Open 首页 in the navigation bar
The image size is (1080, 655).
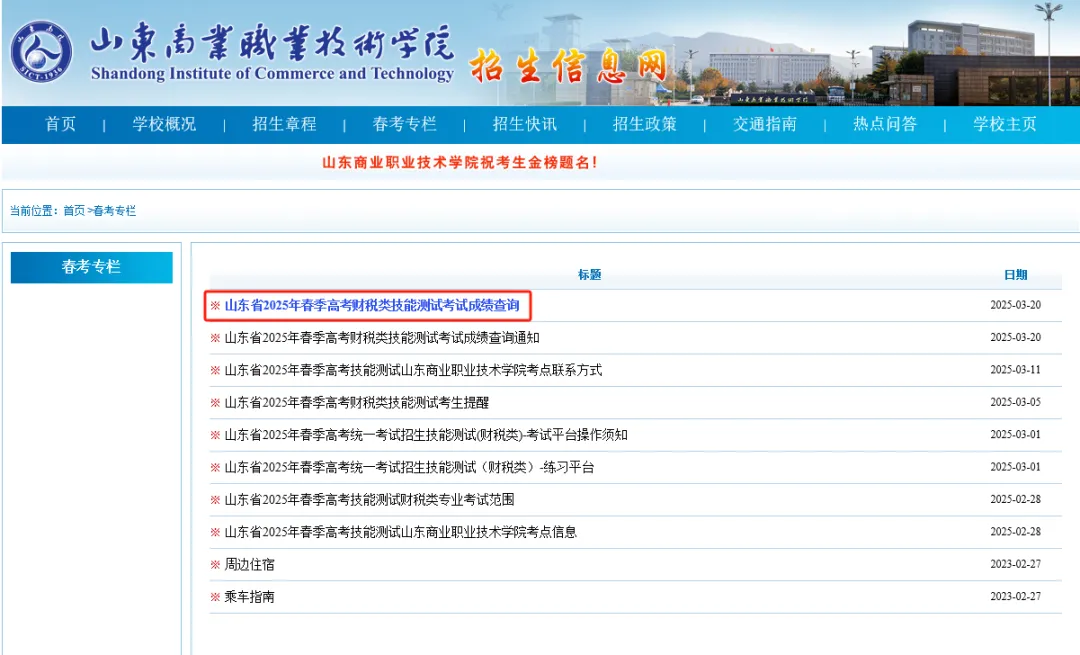(x=60, y=125)
